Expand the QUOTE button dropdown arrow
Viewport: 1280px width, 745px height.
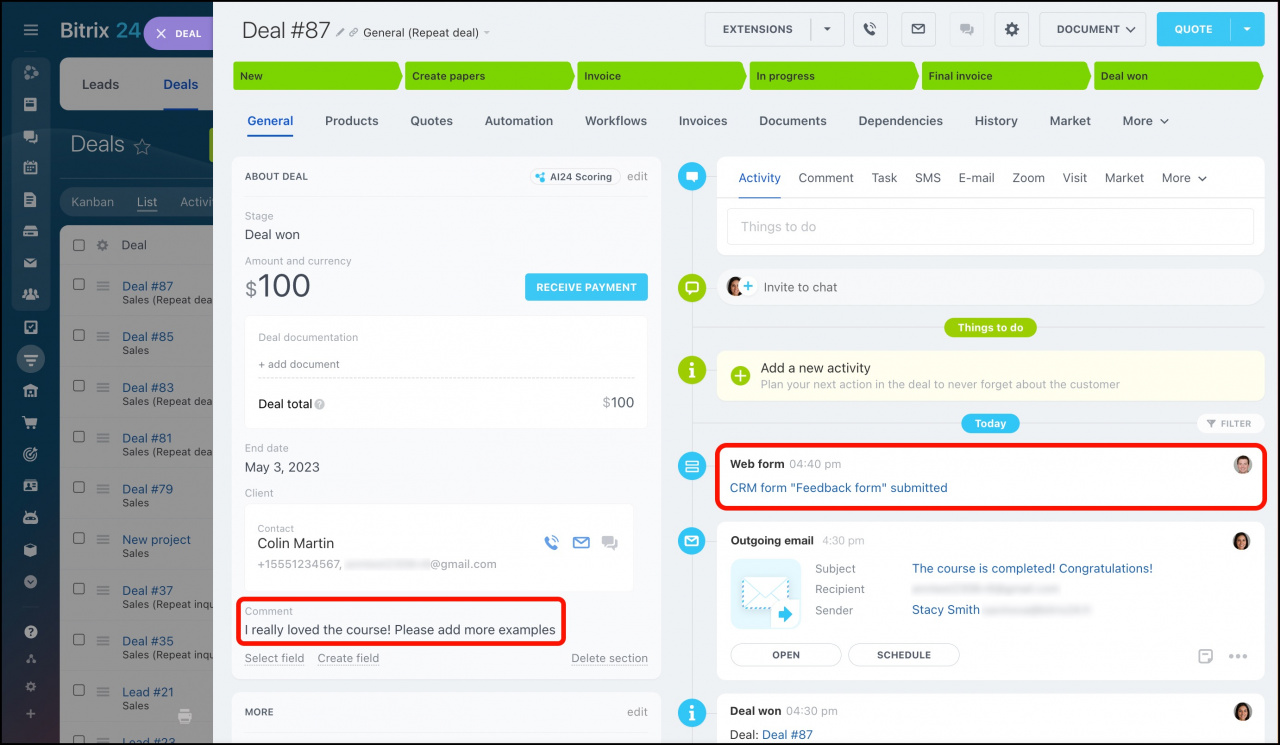(x=1247, y=29)
